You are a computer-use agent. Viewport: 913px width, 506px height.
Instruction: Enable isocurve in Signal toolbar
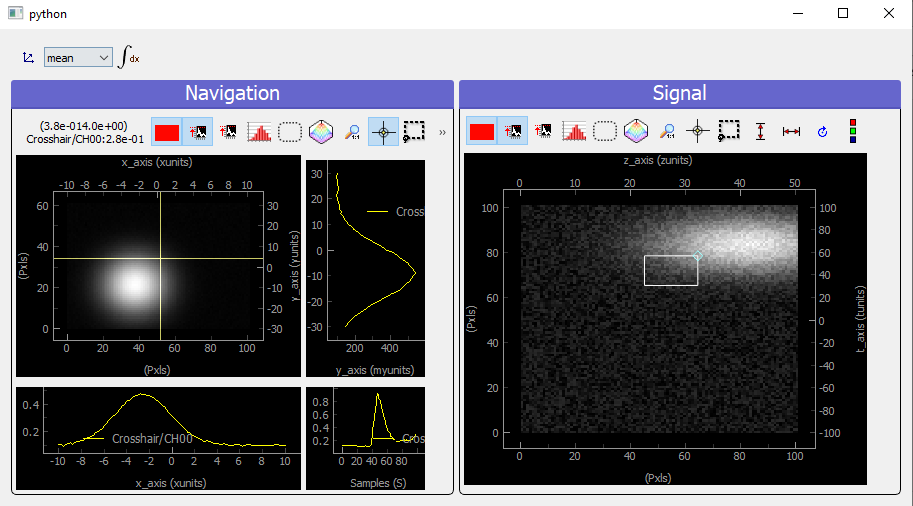[x=636, y=131]
